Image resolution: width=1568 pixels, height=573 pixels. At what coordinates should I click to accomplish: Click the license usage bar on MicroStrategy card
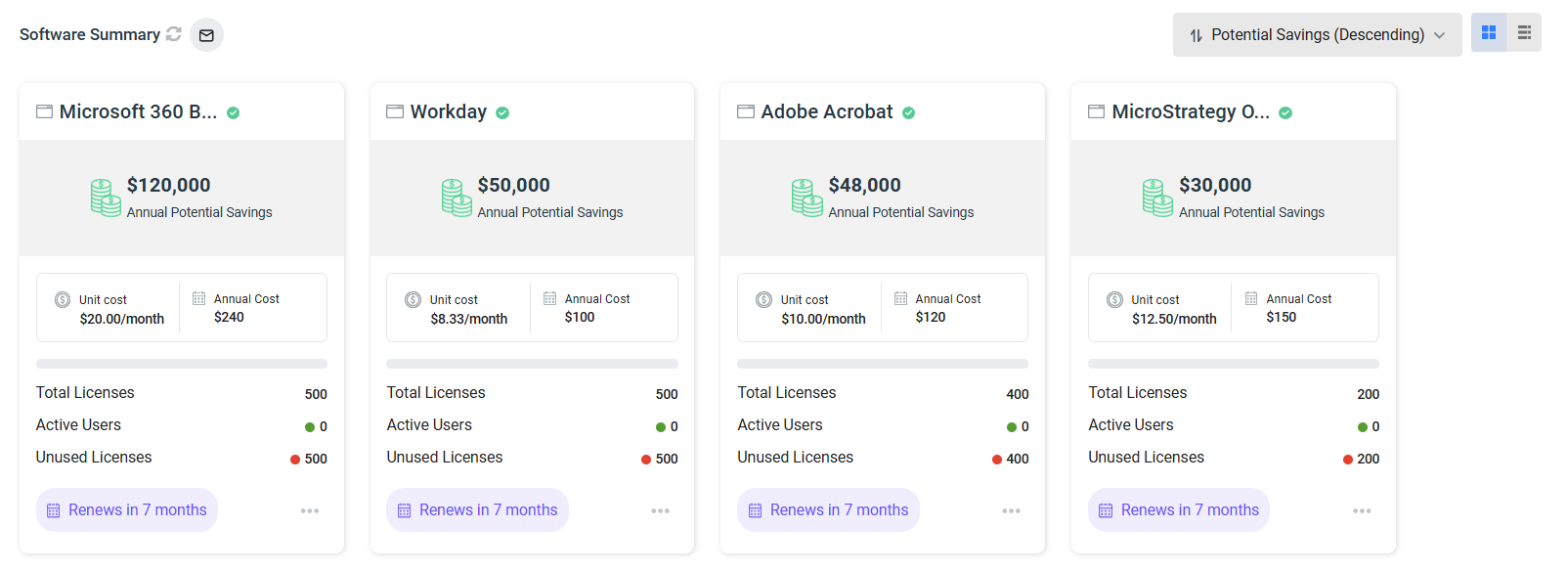1234,364
